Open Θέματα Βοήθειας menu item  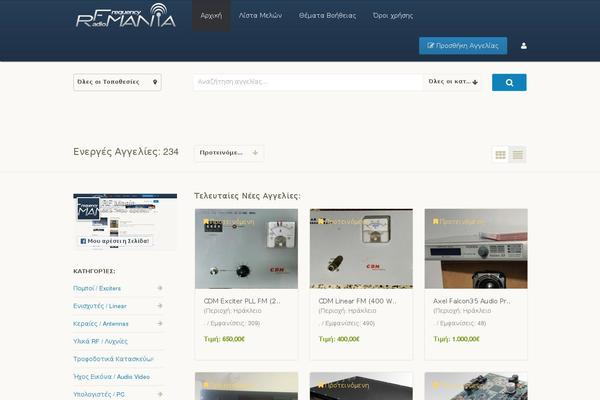click(327, 16)
